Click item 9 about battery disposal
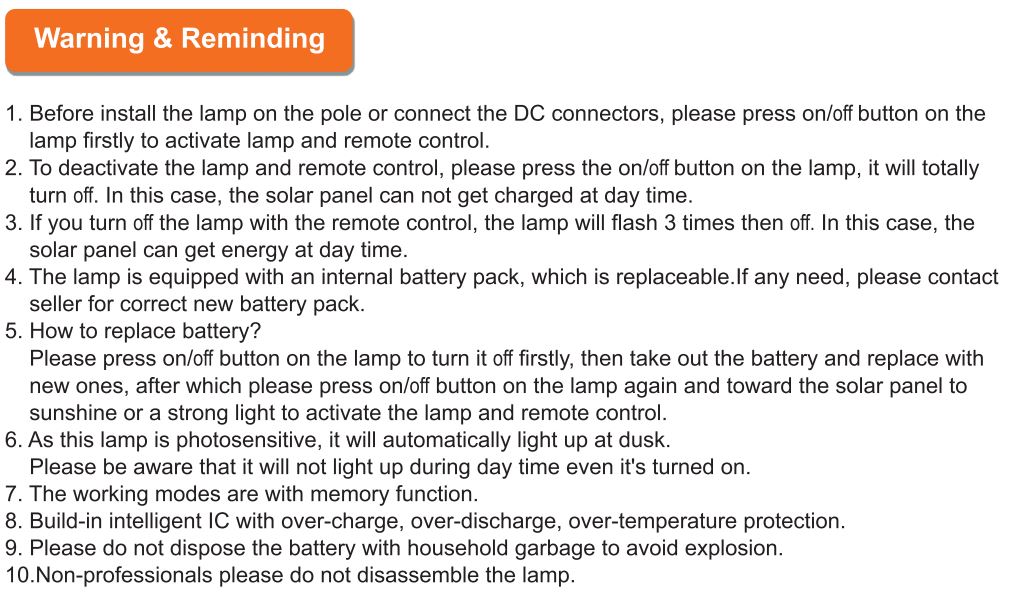 coord(395,548)
